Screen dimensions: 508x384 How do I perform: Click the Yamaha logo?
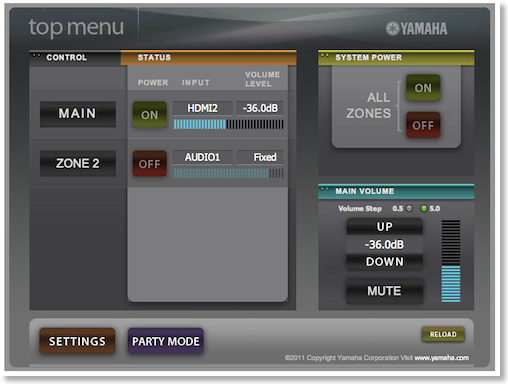click(416, 29)
